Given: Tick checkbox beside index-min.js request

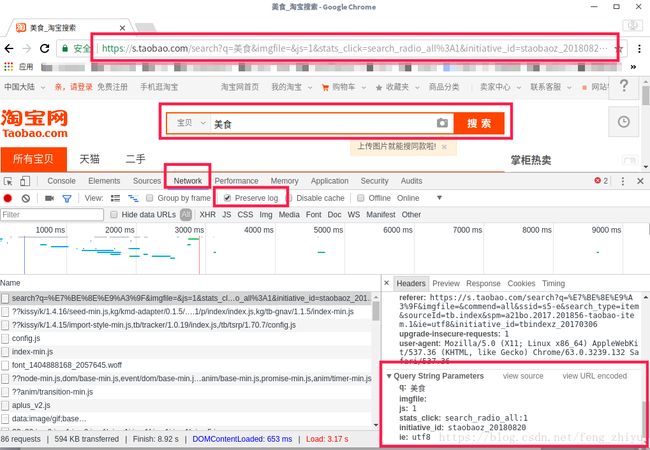Looking at the screenshot, I should click(5, 352).
